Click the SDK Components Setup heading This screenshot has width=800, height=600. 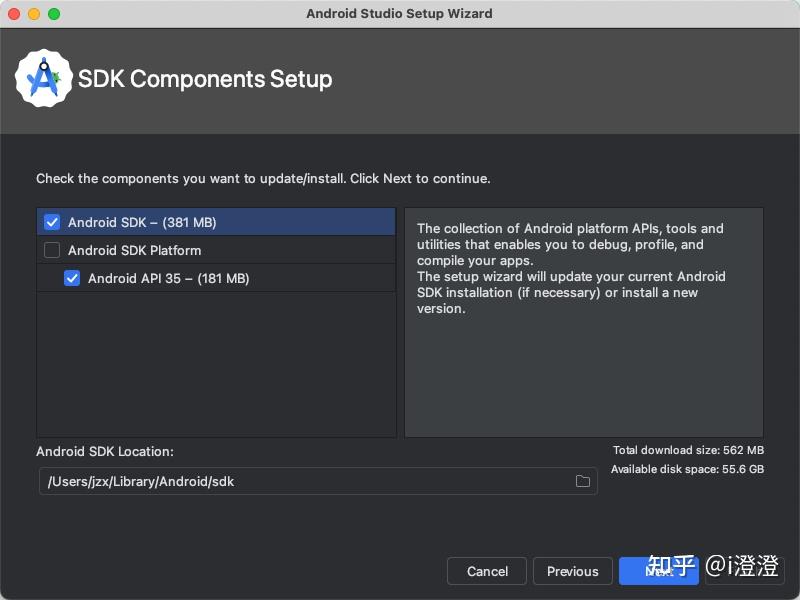click(x=205, y=78)
